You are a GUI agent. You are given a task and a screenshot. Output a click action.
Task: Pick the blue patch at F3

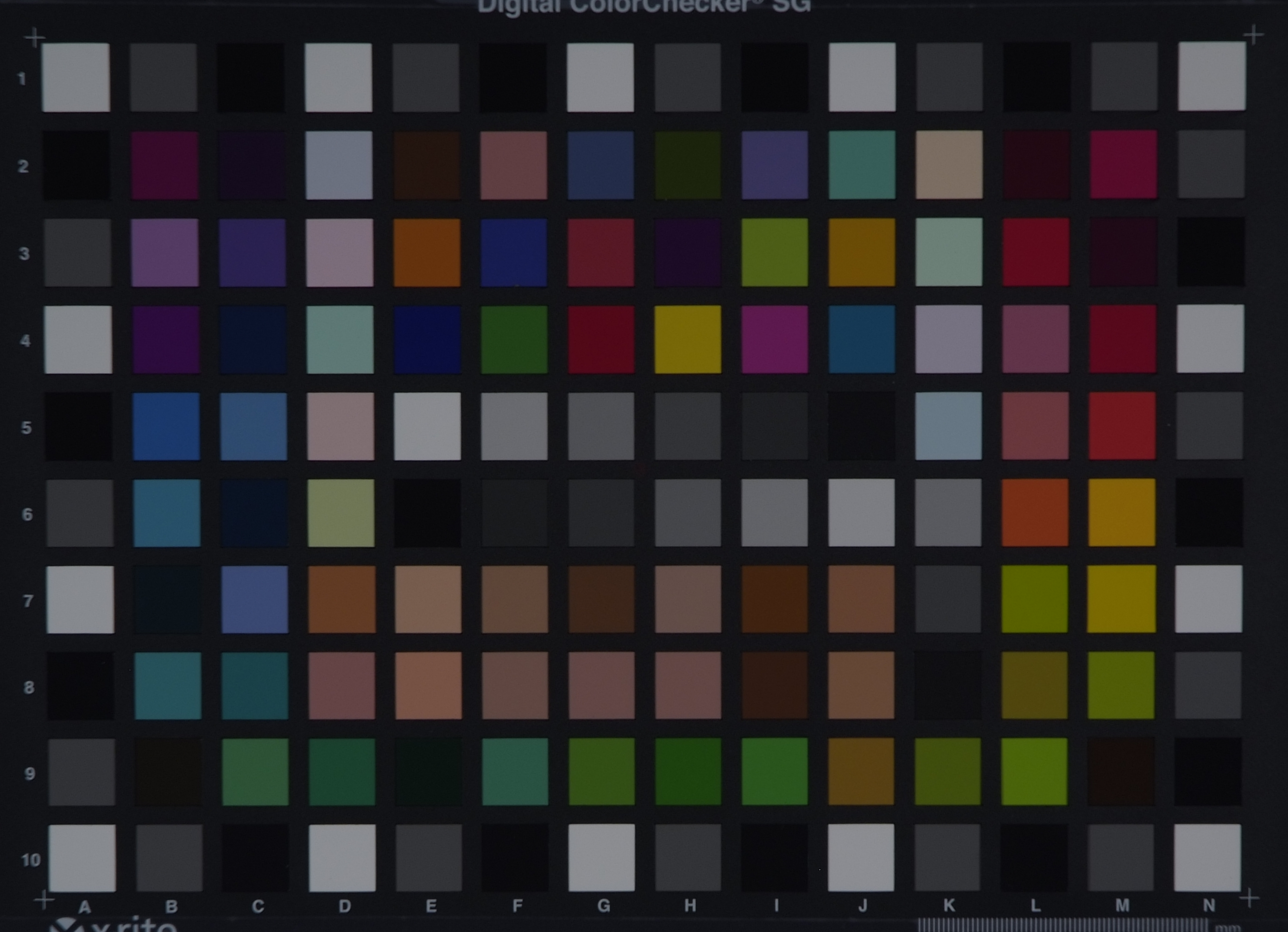(x=513, y=252)
